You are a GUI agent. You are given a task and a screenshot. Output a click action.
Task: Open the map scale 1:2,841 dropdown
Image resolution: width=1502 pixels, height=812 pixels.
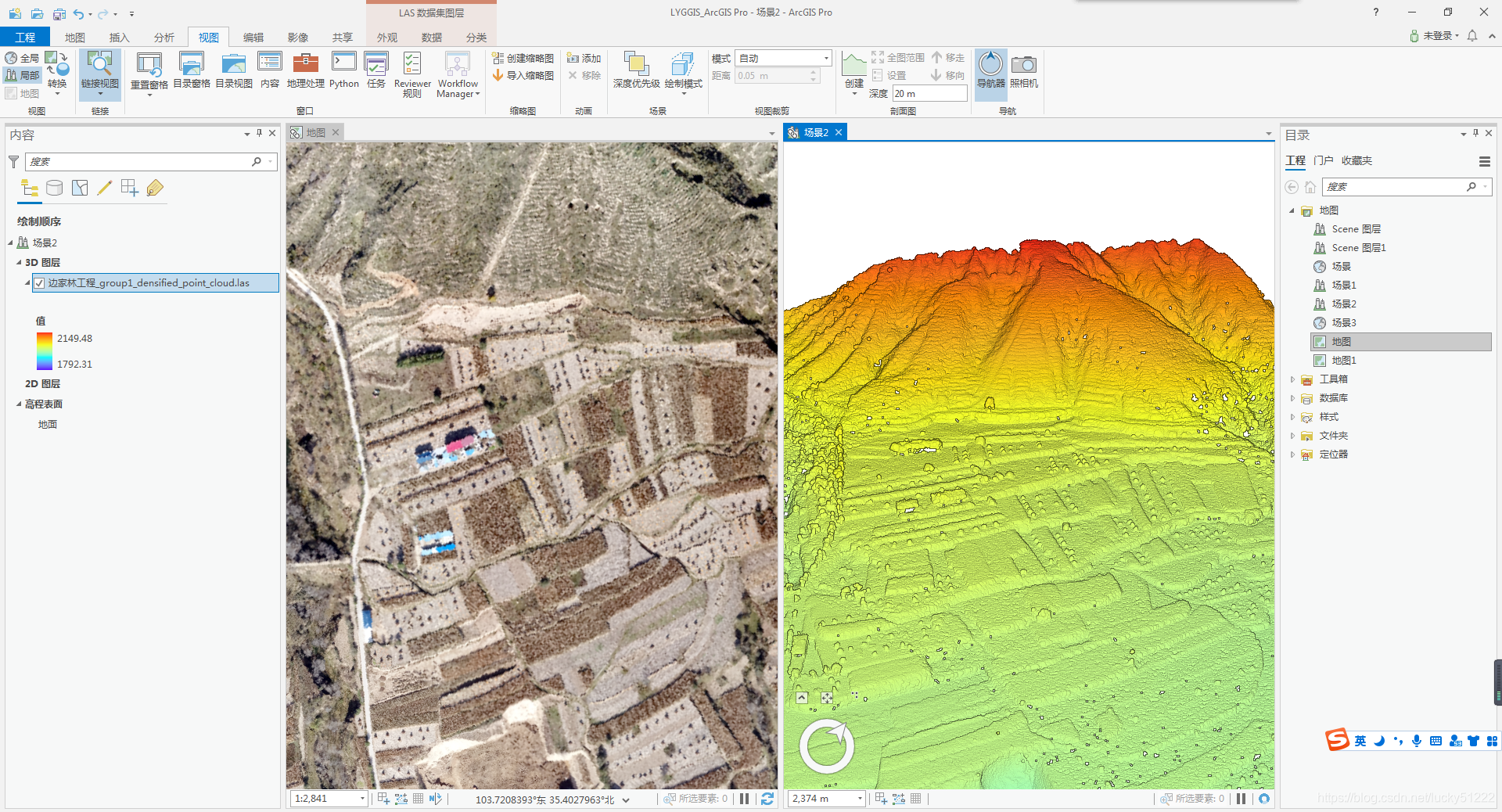362,799
